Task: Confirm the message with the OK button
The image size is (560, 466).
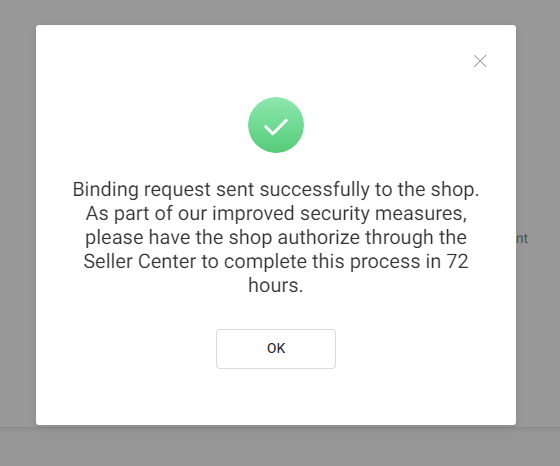Action: [x=276, y=349]
